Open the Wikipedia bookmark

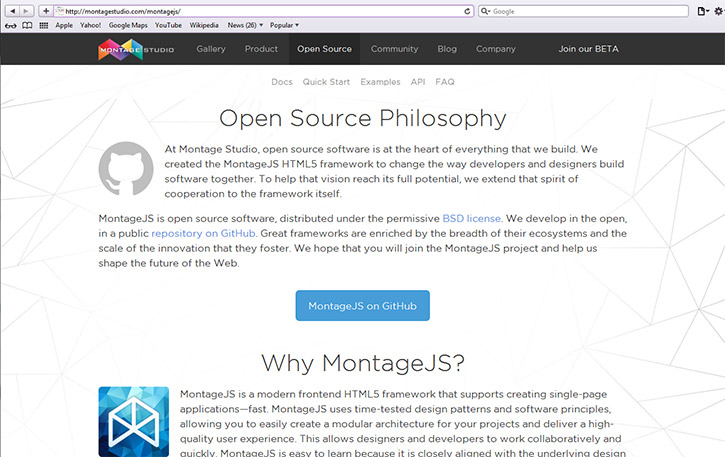[204, 25]
